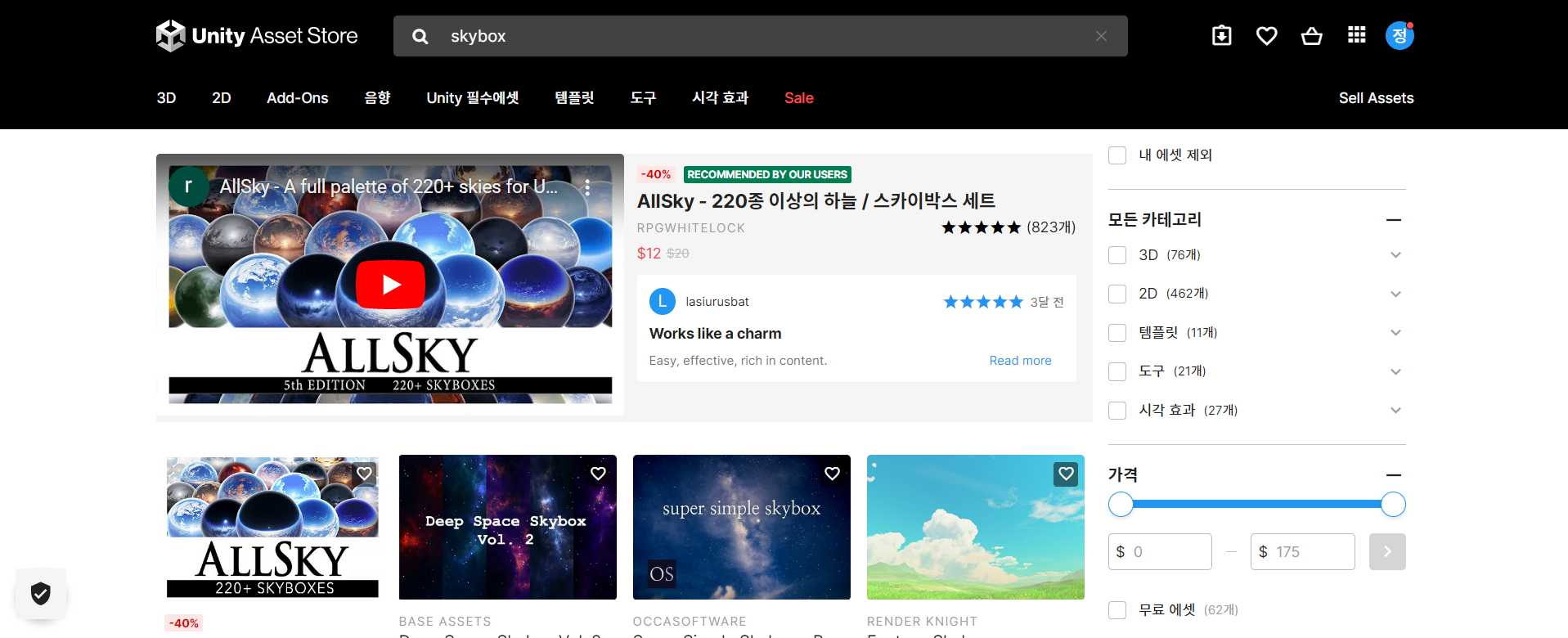Clear the skybox search text
This screenshot has width=1568, height=638.
(1101, 36)
